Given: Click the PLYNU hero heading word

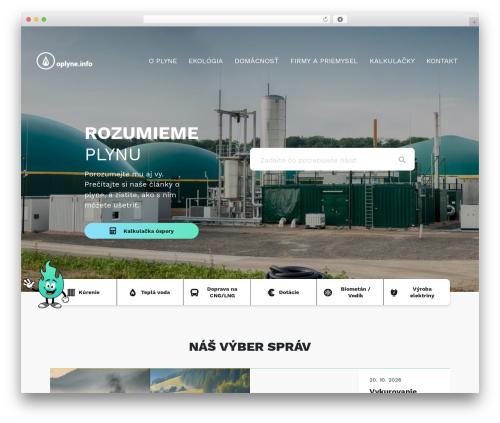Looking at the screenshot, I should 113,154.
